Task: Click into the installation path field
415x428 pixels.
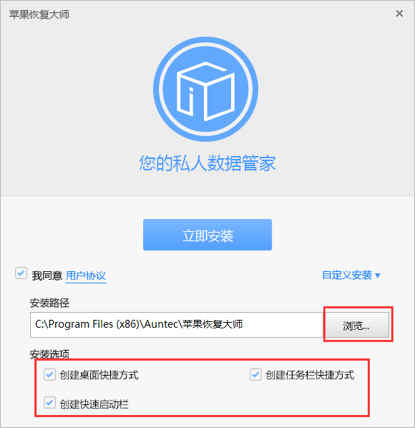Action: tap(176, 325)
